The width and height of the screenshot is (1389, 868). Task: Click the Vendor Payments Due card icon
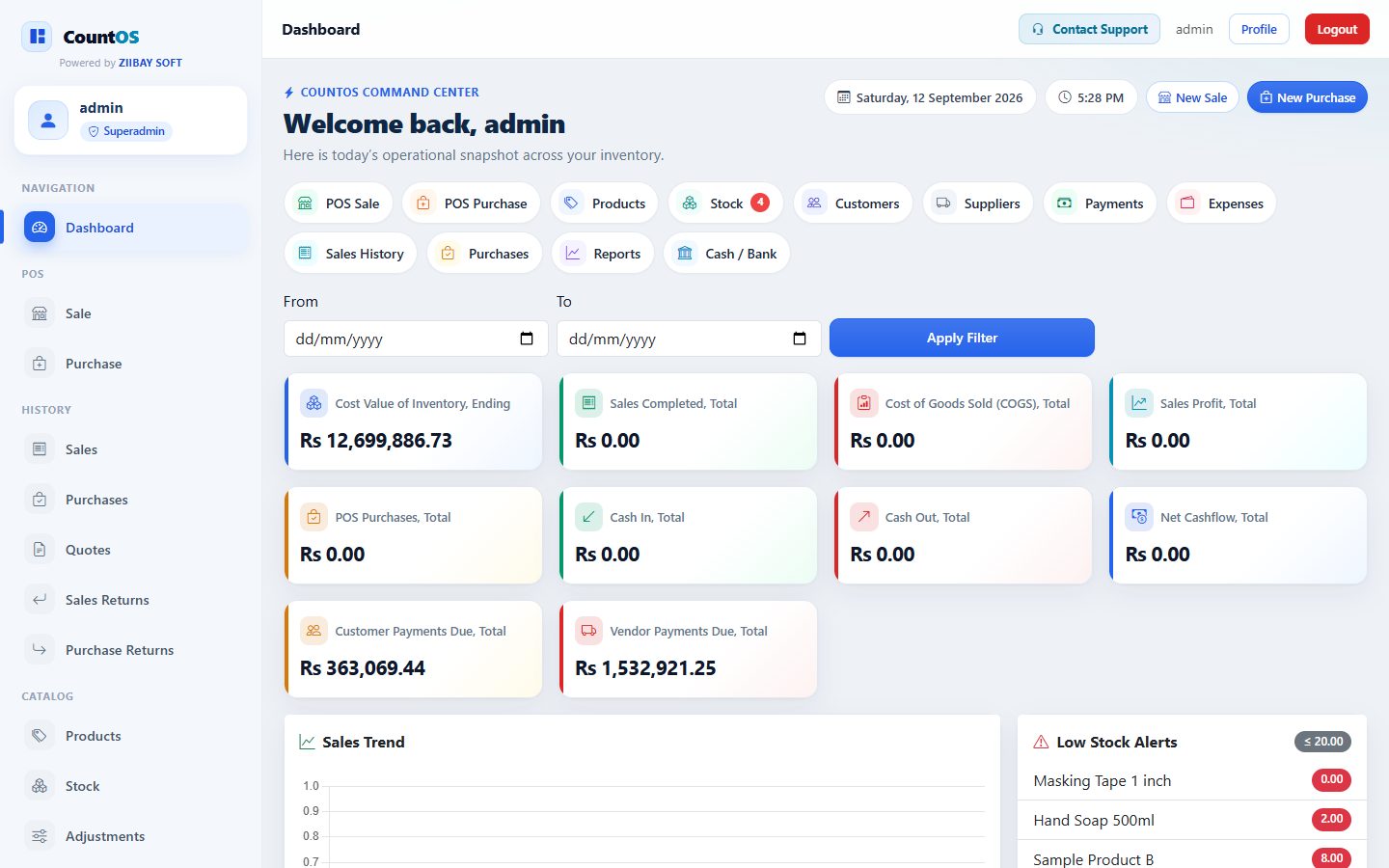tap(589, 631)
